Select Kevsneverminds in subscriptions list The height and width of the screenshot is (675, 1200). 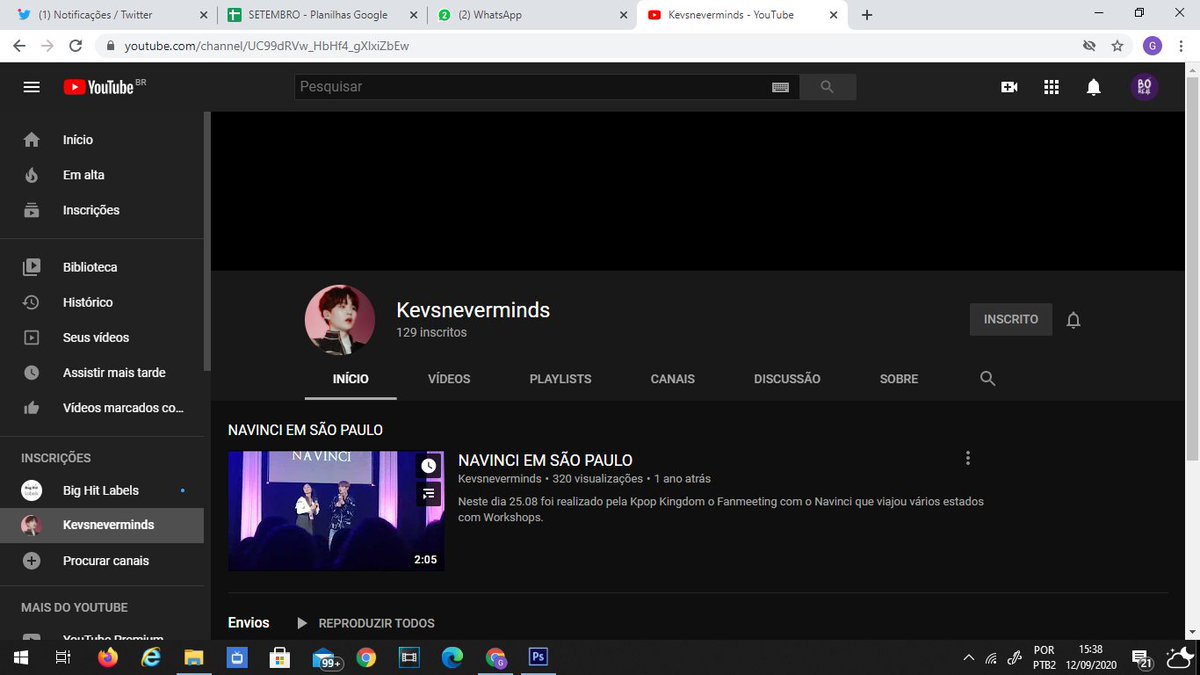coord(102,525)
